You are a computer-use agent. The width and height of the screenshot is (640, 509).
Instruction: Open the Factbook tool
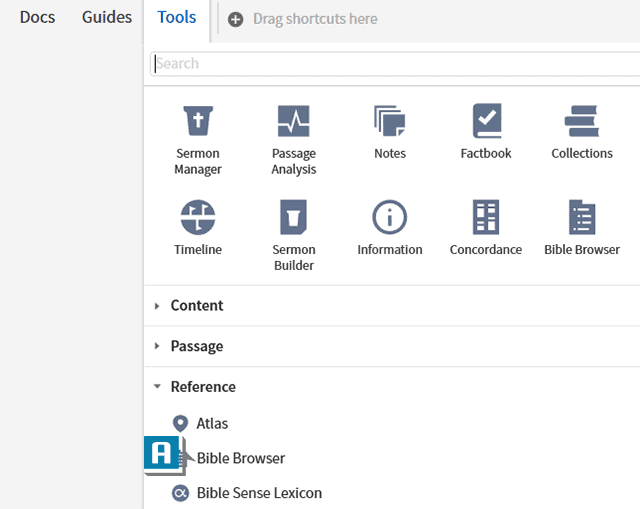[486, 132]
